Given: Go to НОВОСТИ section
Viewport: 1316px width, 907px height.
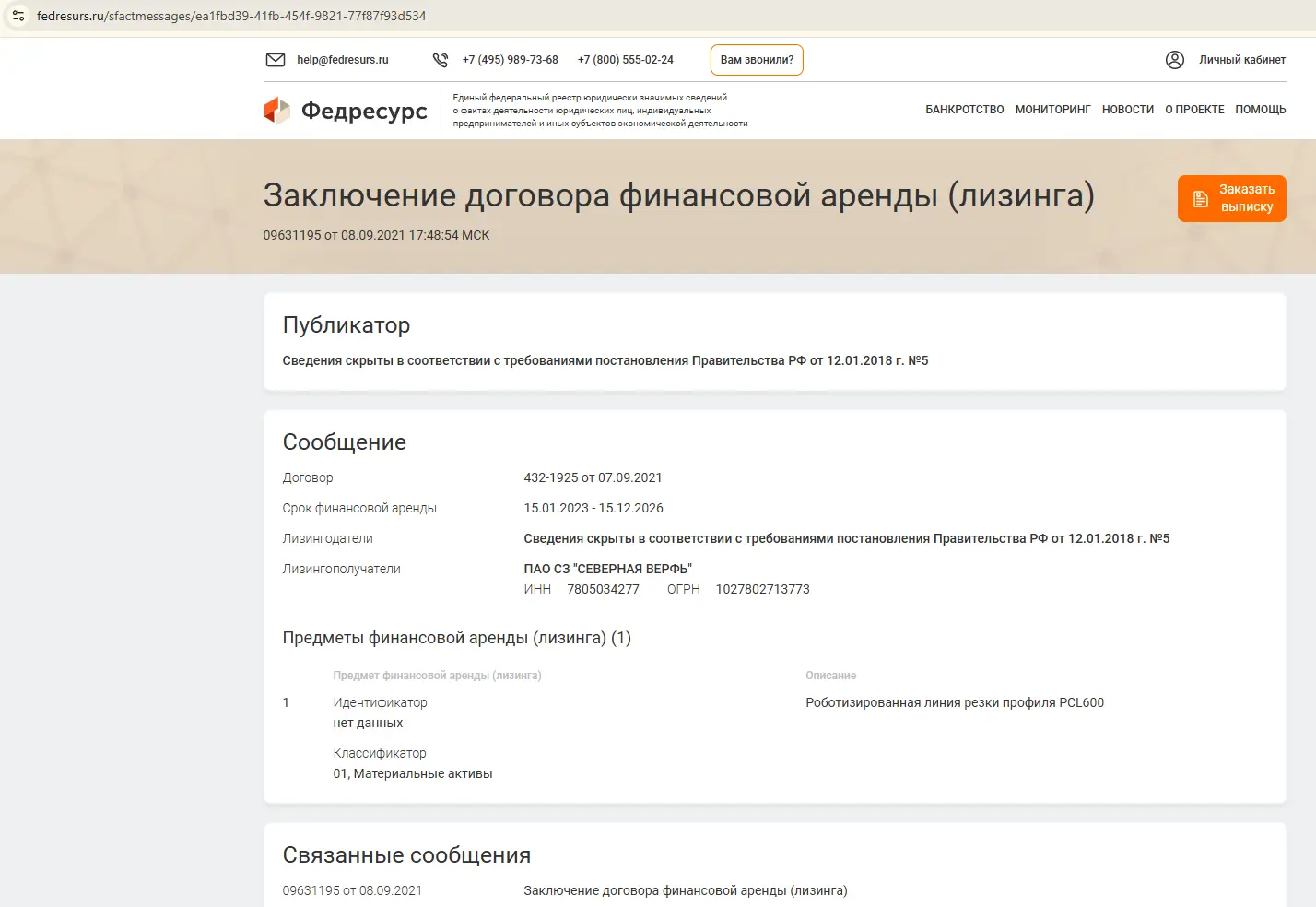Looking at the screenshot, I should (1128, 110).
